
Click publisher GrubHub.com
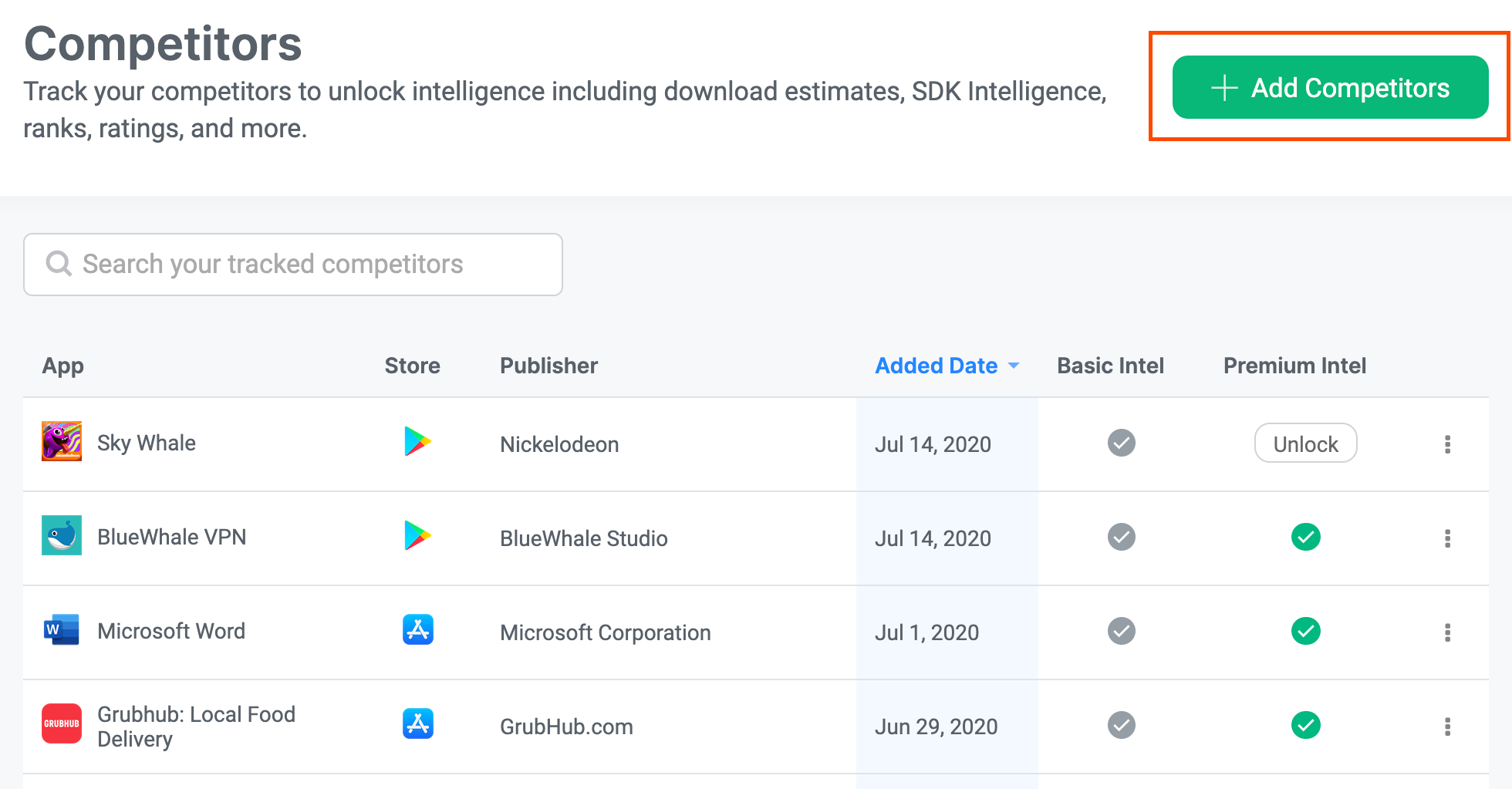tap(566, 727)
